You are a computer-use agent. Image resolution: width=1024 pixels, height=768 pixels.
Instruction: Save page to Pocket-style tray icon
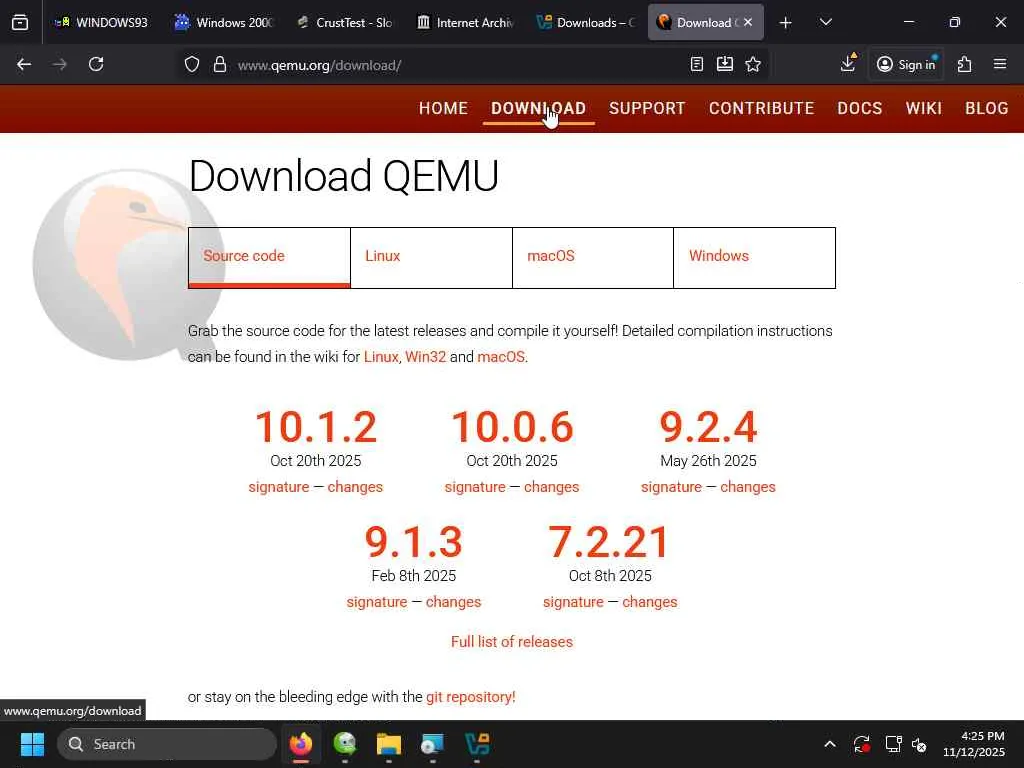pyautogui.click(x=725, y=64)
